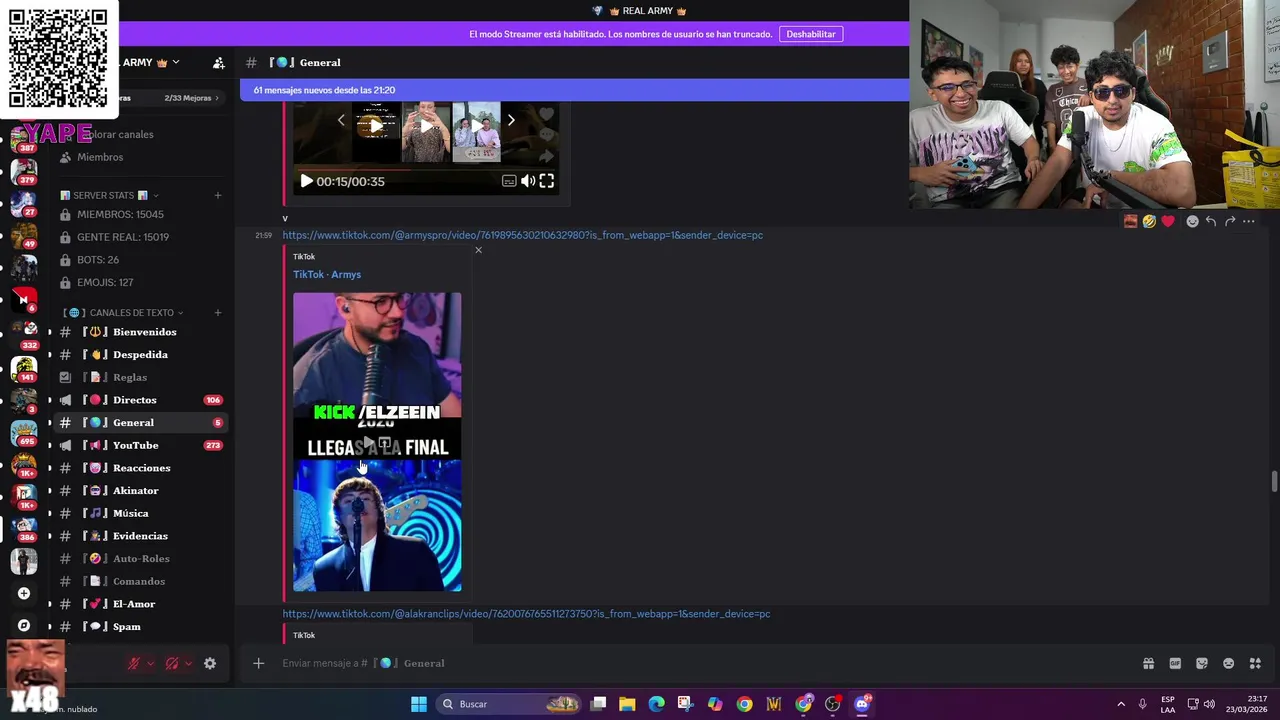The height and width of the screenshot is (720, 1280).
Task: Expand the server boosts 2/33 Mejoras arrow
Action: (x=217, y=98)
